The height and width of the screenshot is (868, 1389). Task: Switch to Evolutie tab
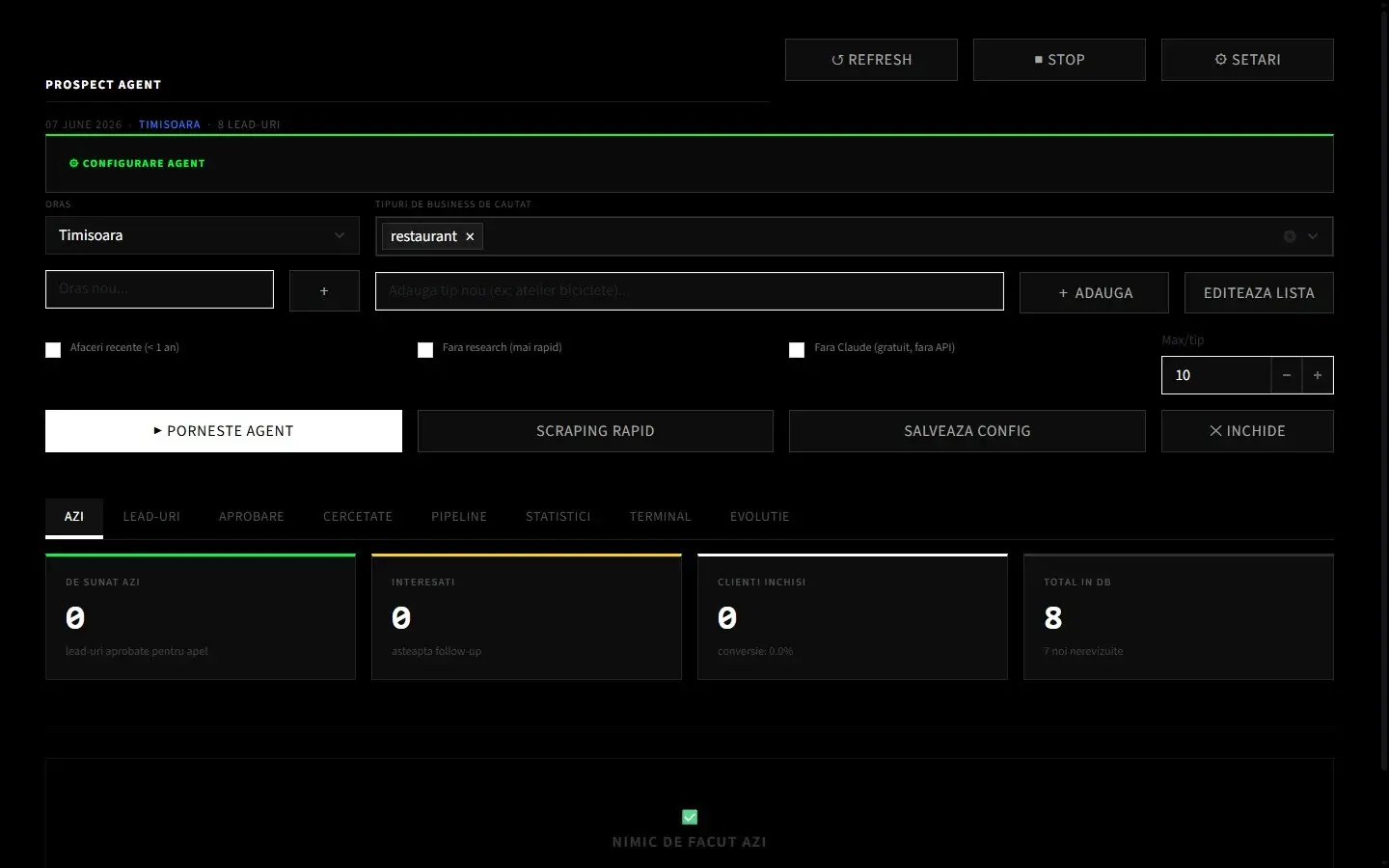coord(760,517)
